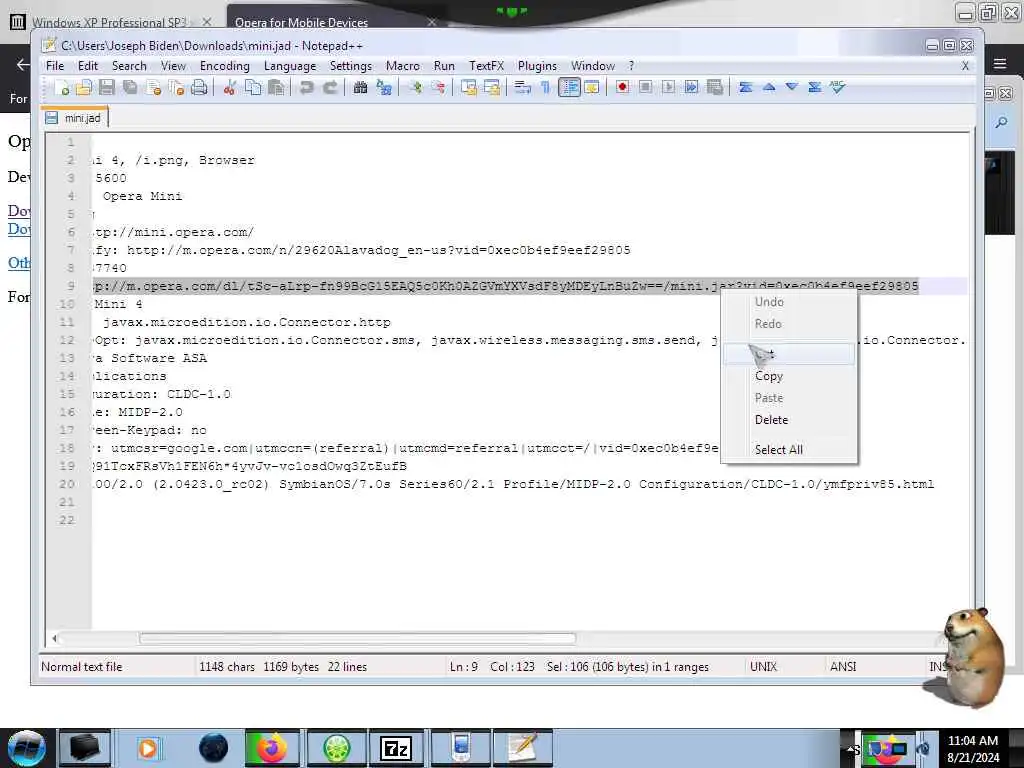
Task: Click the Save Recorded Macro icon
Action: (715, 88)
